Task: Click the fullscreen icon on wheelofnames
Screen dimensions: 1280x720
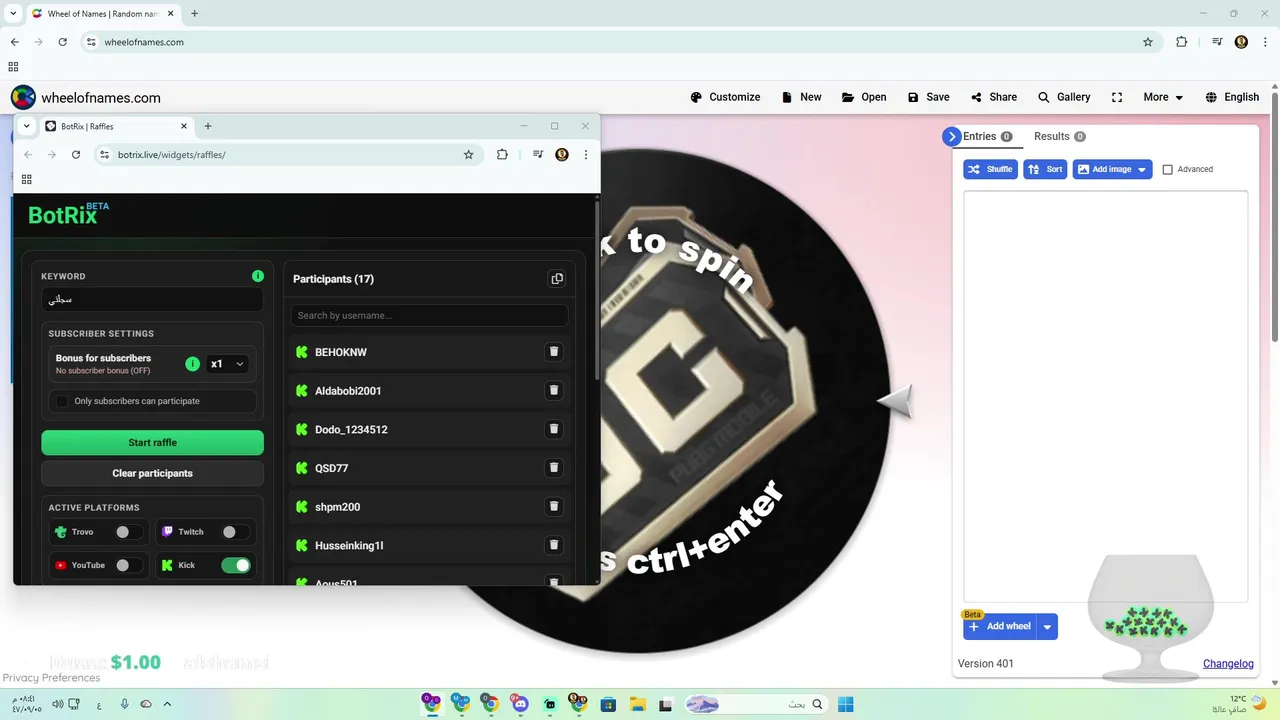Action: point(1117,97)
